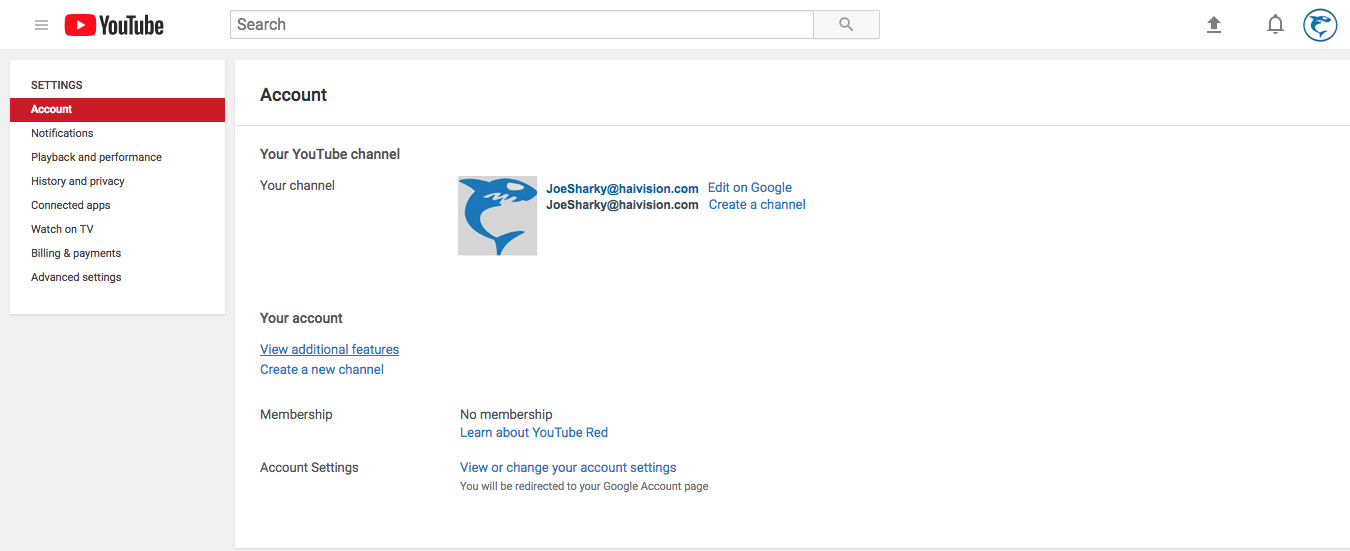This screenshot has width=1350, height=551.
Task: Open the notifications bell
Action: [1275, 25]
